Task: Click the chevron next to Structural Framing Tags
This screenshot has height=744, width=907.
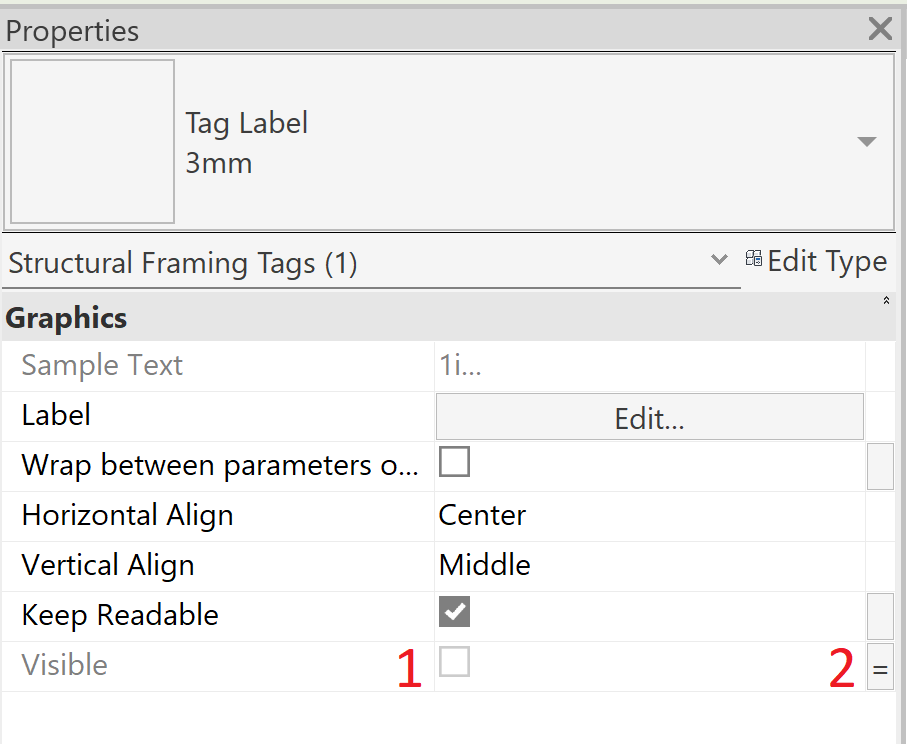Action: click(x=719, y=259)
